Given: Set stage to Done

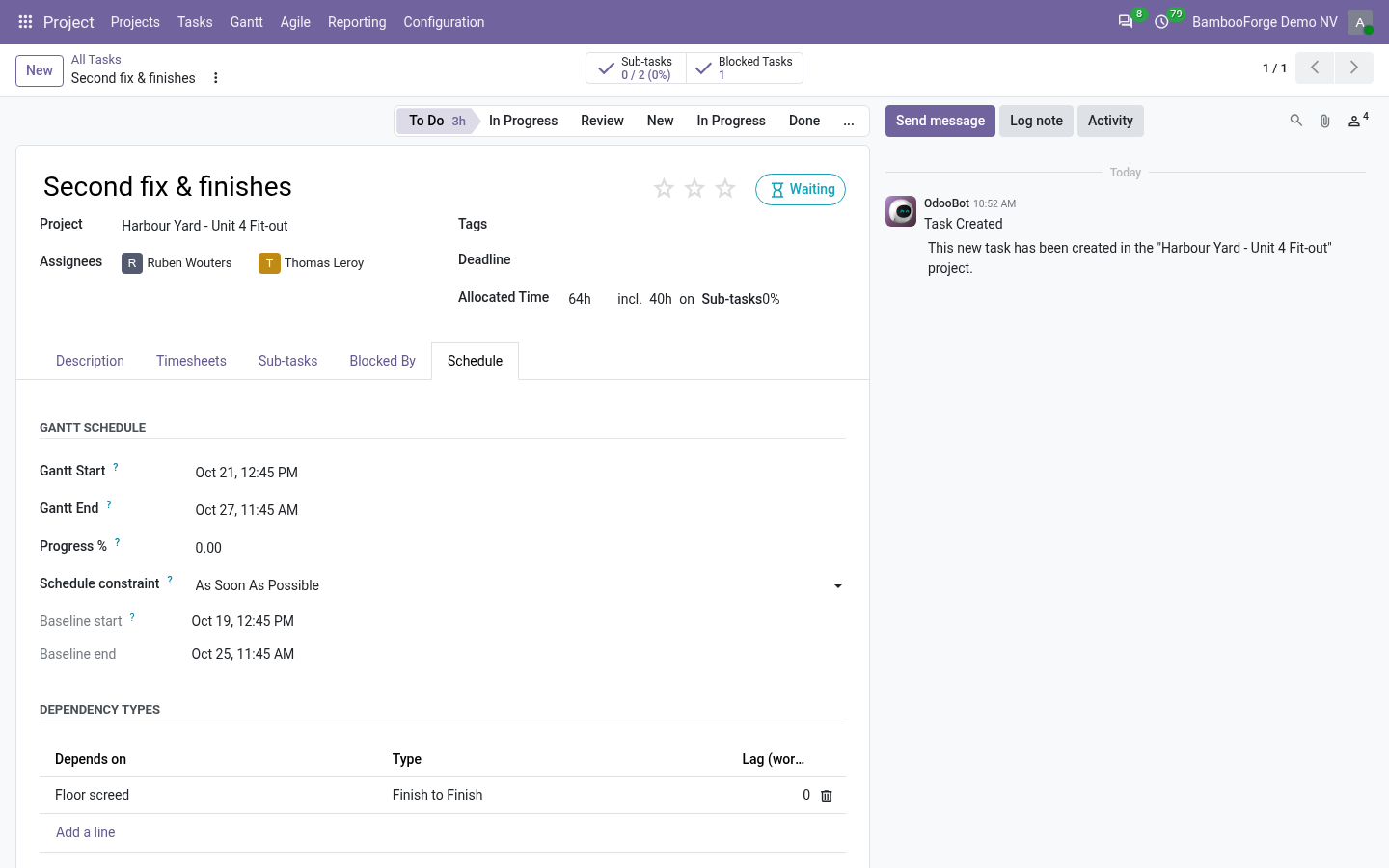Looking at the screenshot, I should pyautogui.click(x=804, y=121).
